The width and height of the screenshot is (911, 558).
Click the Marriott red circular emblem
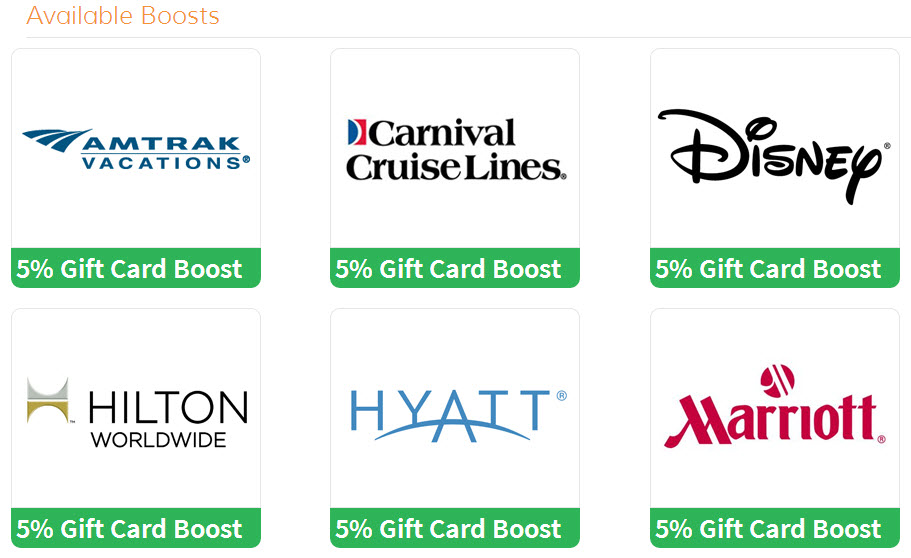pyautogui.click(x=777, y=380)
